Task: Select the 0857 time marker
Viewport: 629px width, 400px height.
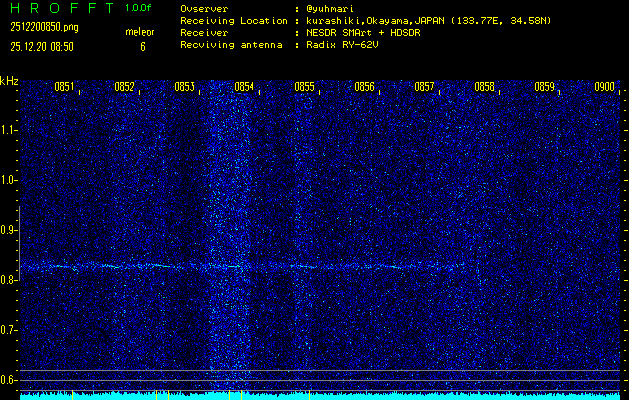Action: (x=424, y=87)
